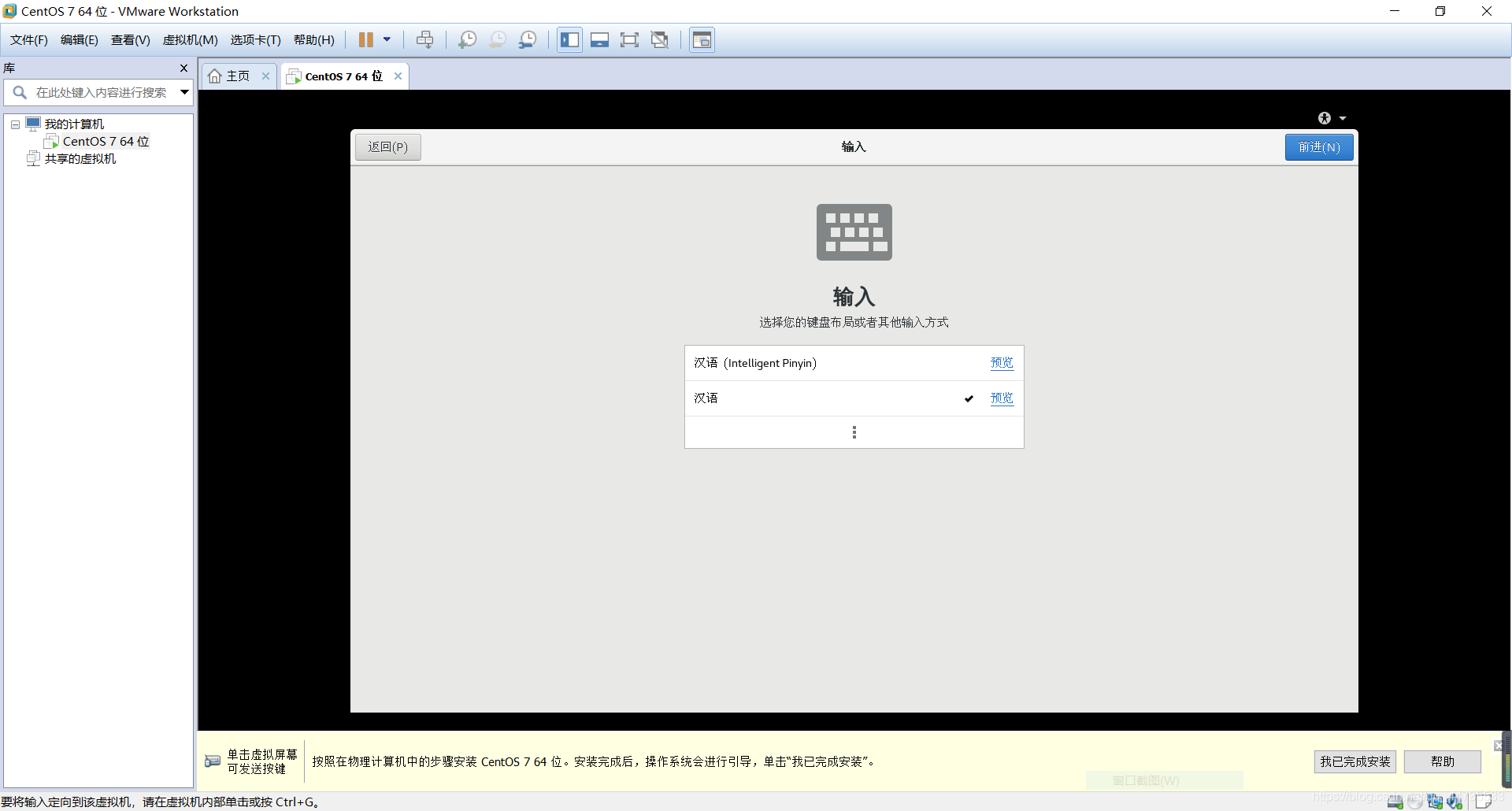This screenshot has height=811, width=1512.
Task: Click the hard disk status icon
Action: pyautogui.click(x=1395, y=802)
